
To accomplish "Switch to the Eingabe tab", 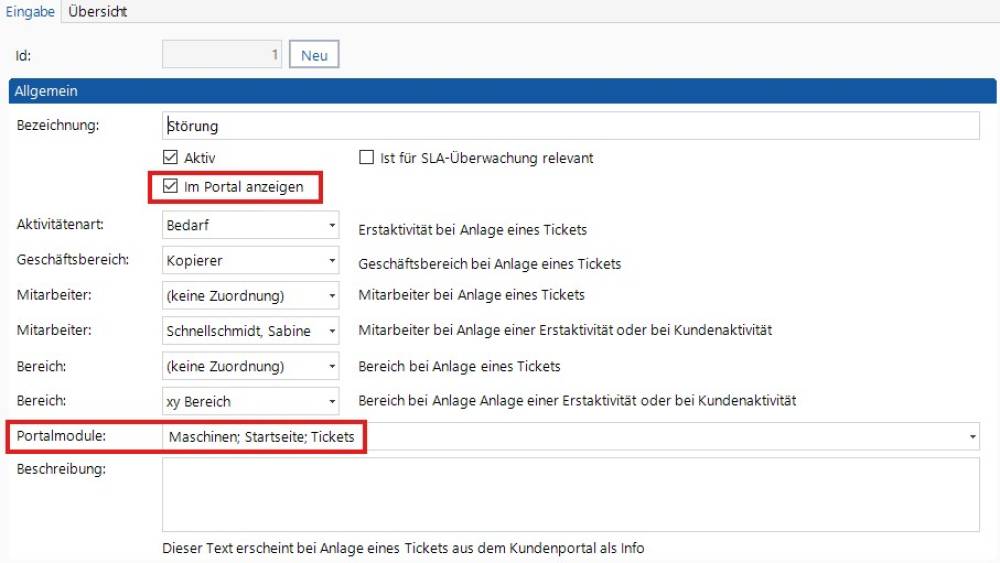I will click(x=30, y=11).
